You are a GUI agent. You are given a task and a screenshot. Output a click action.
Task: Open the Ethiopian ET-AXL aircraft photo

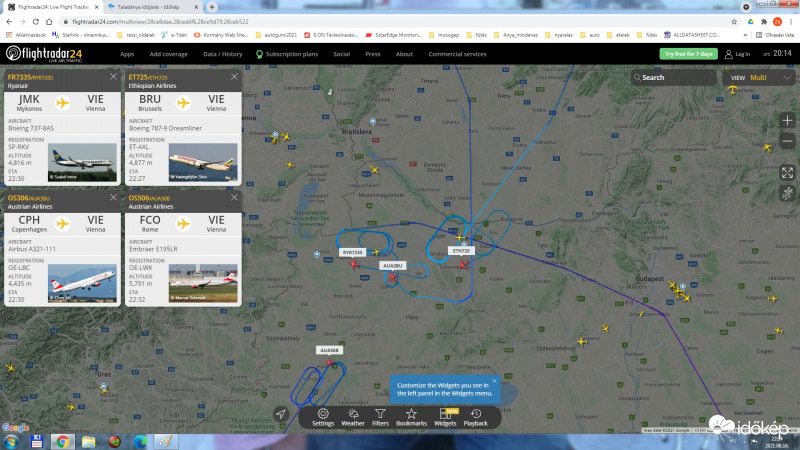[203, 162]
